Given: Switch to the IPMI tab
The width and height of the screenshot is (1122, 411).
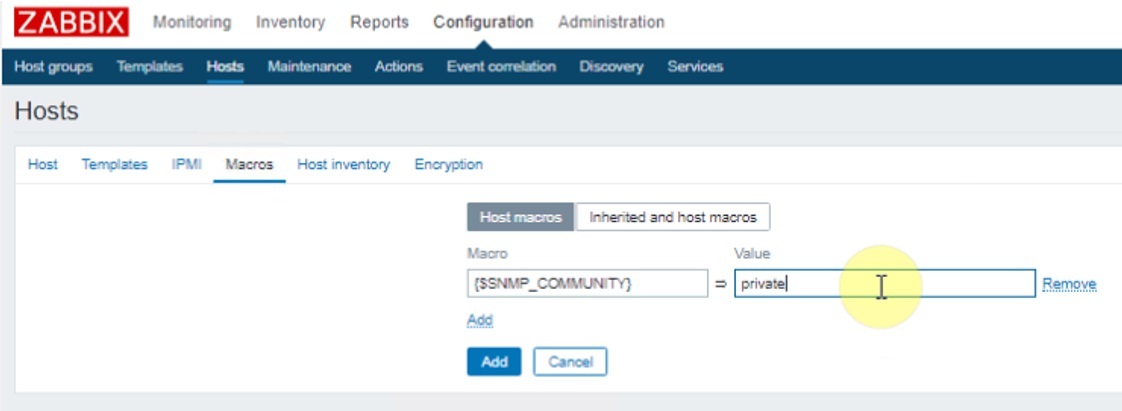Looking at the screenshot, I should coord(187,165).
